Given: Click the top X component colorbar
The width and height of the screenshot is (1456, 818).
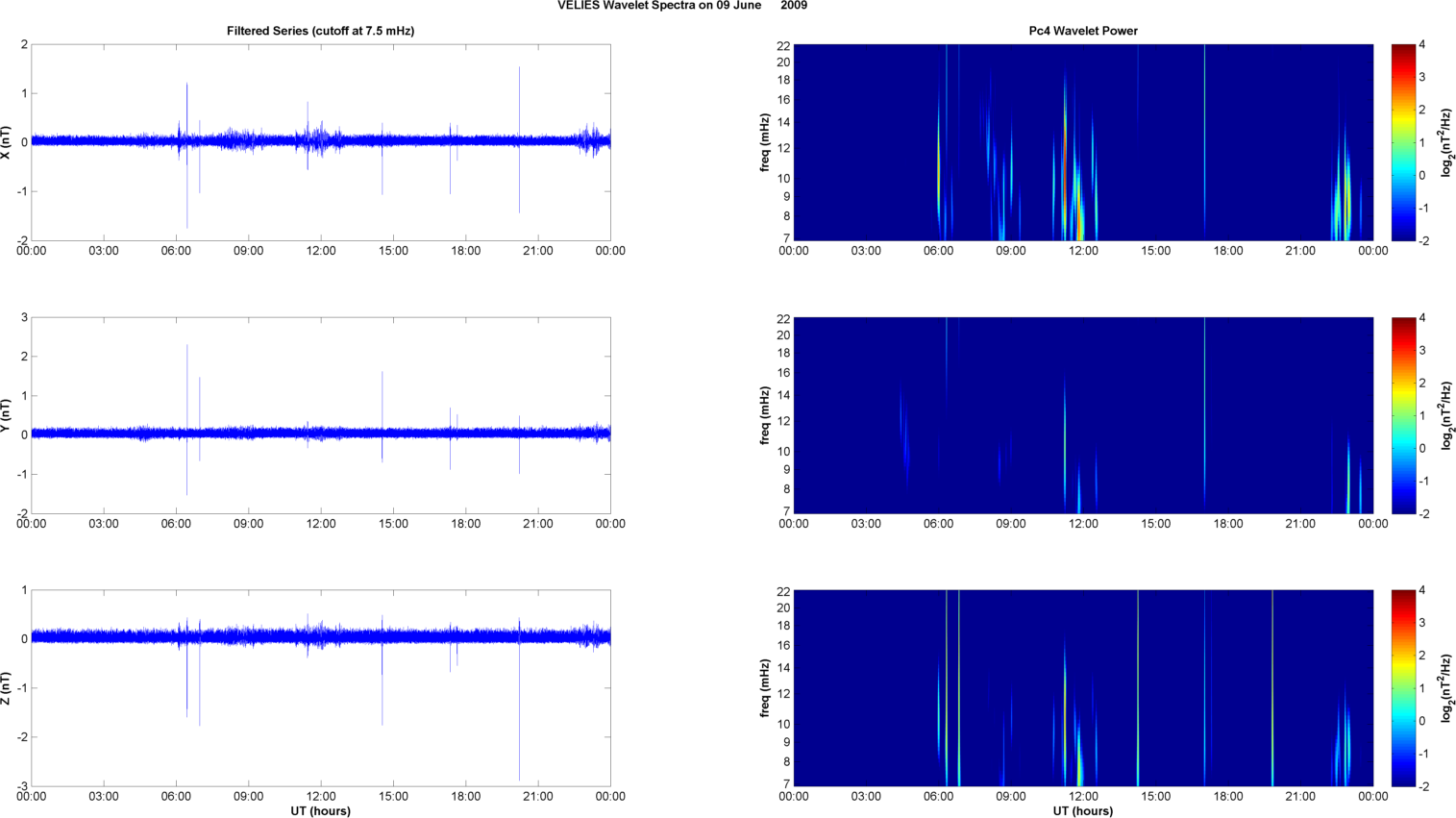Looking at the screenshot, I should point(1403,142).
